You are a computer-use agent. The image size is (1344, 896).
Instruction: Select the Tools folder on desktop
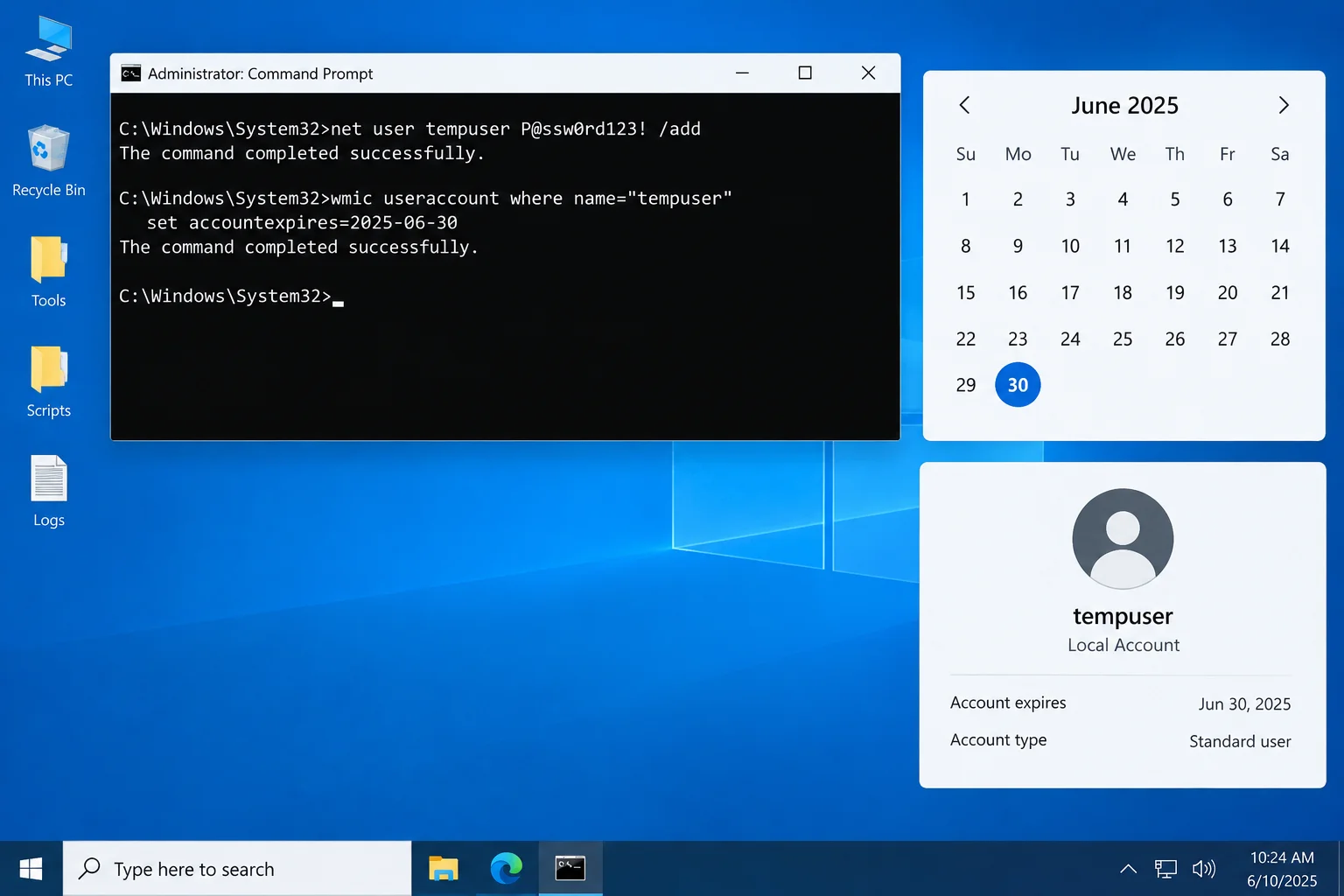click(x=48, y=272)
